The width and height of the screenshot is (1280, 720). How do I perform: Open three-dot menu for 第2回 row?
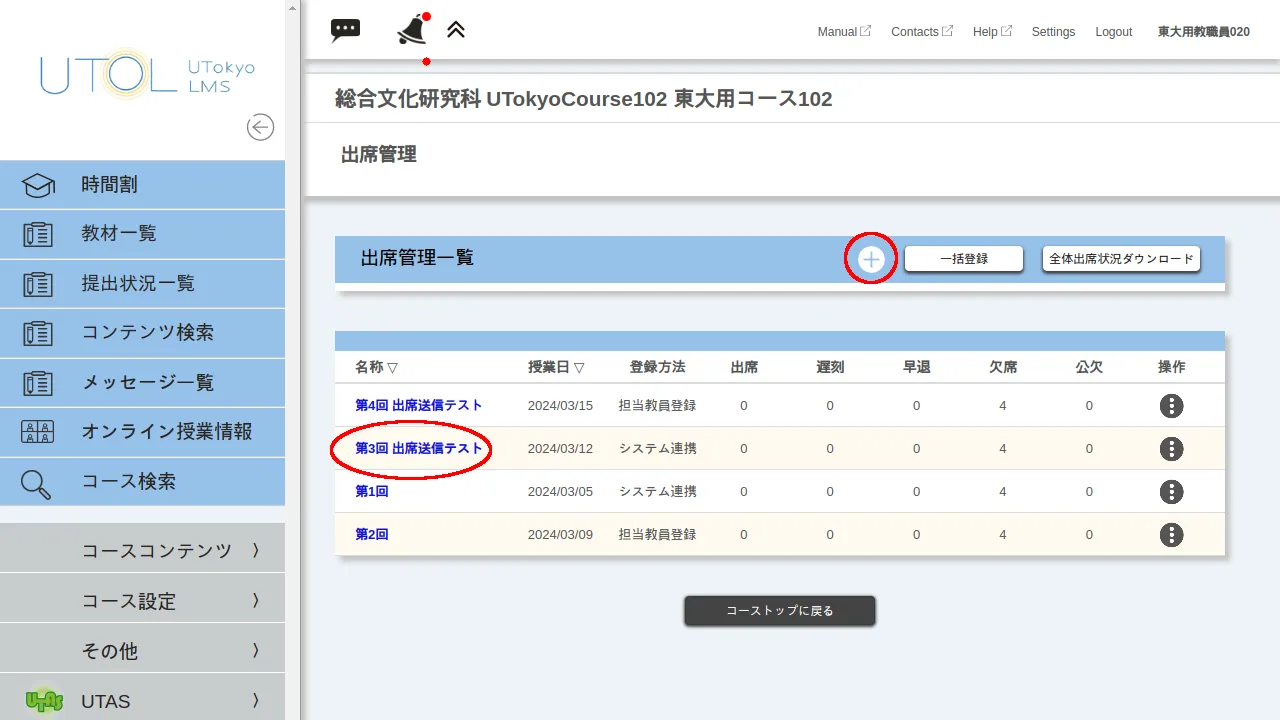1171,535
